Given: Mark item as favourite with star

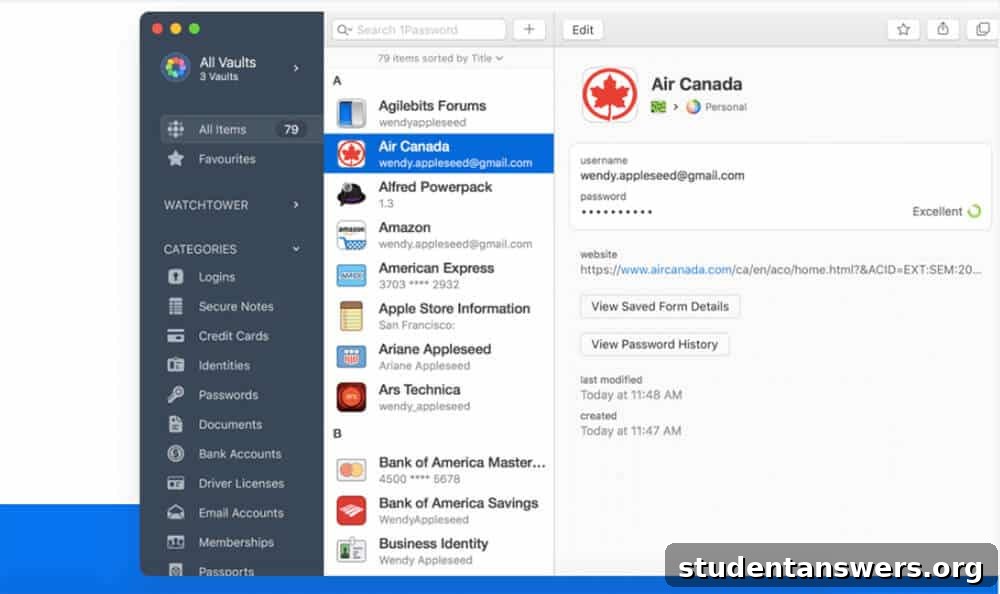Looking at the screenshot, I should click(903, 29).
